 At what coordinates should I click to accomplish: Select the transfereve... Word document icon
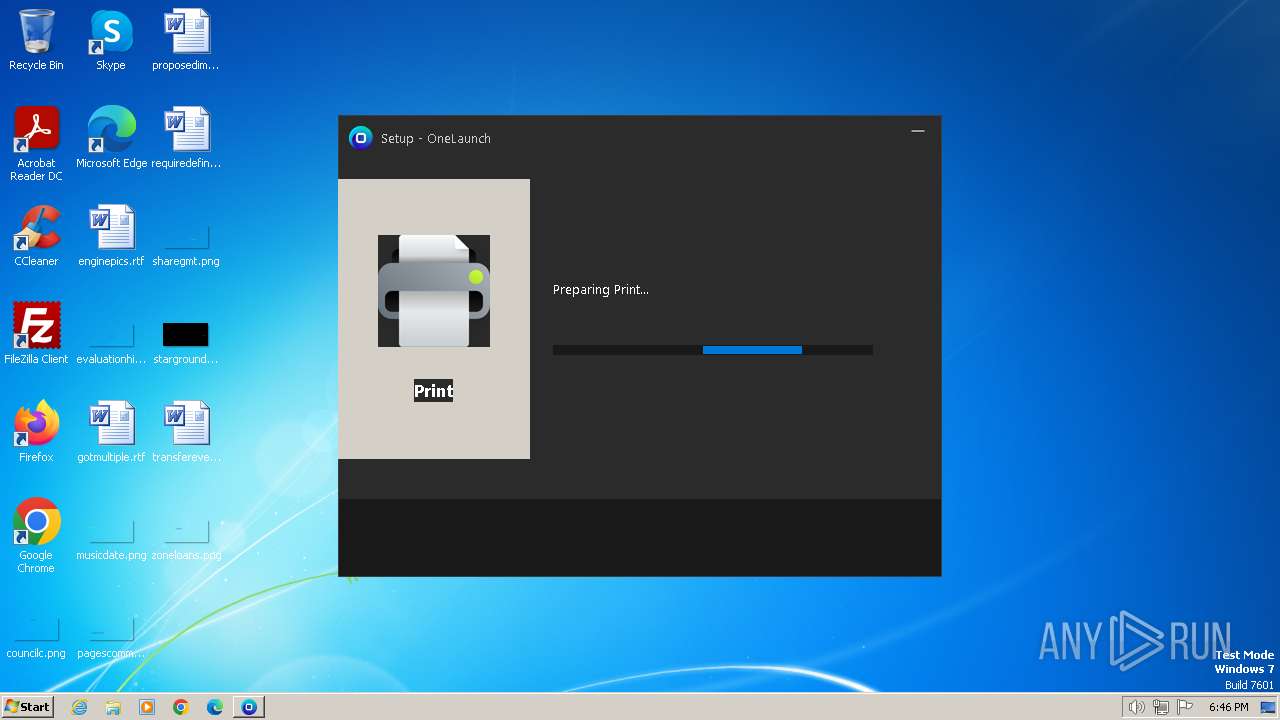186,431
